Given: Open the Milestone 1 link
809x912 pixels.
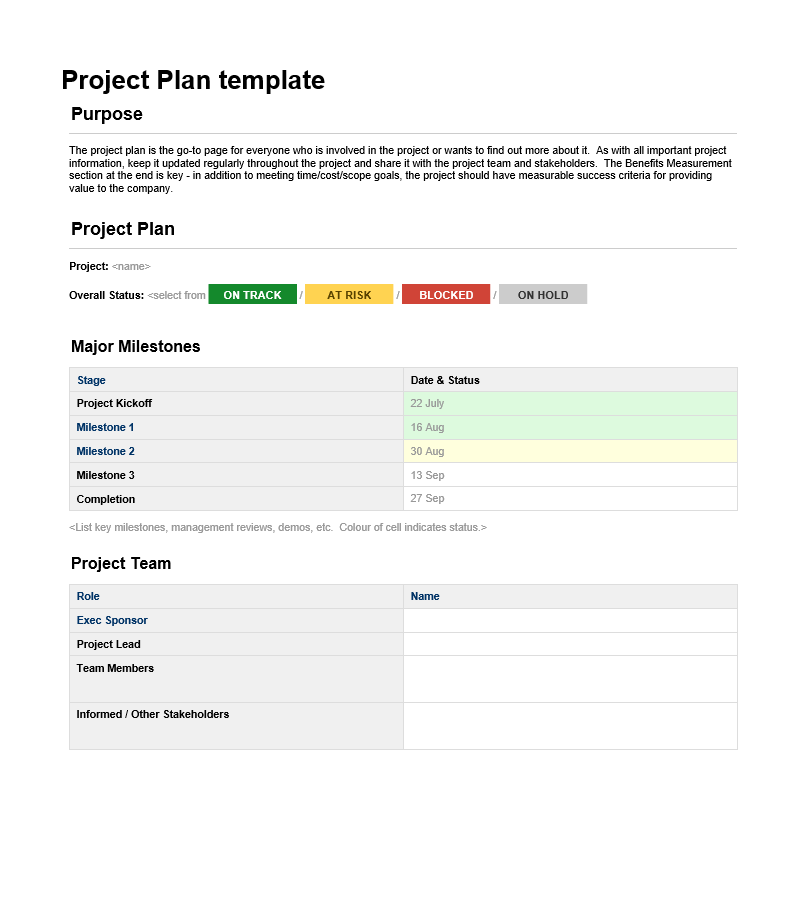Looking at the screenshot, I should tap(105, 428).
